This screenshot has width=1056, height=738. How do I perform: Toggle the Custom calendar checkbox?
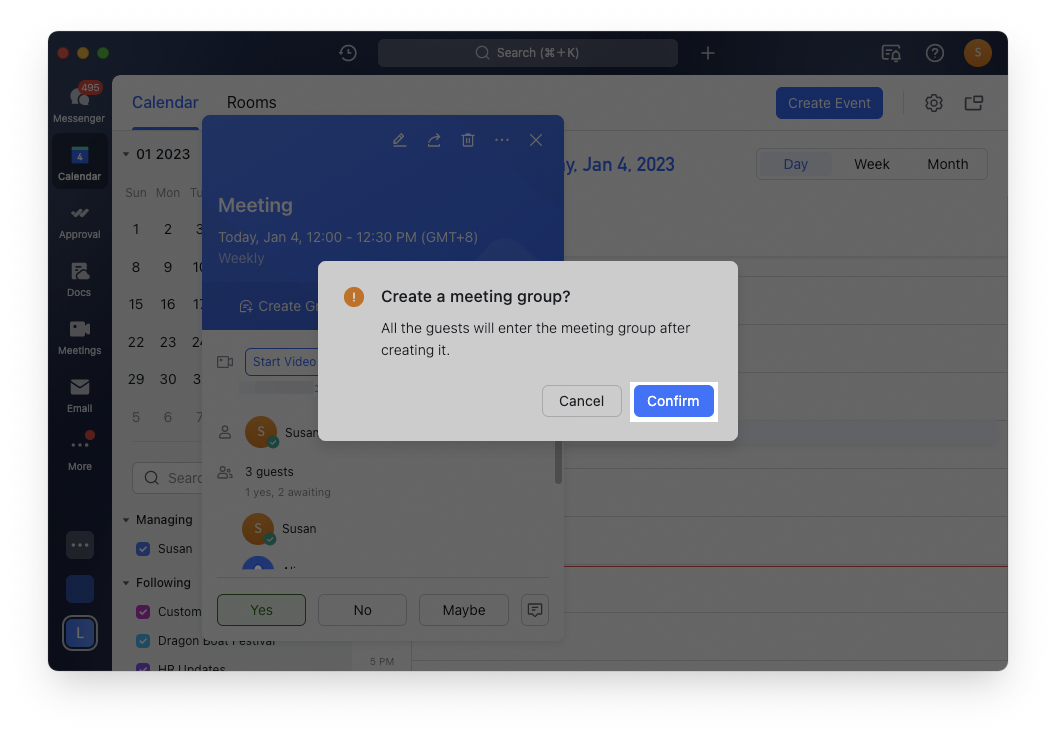pyautogui.click(x=143, y=612)
